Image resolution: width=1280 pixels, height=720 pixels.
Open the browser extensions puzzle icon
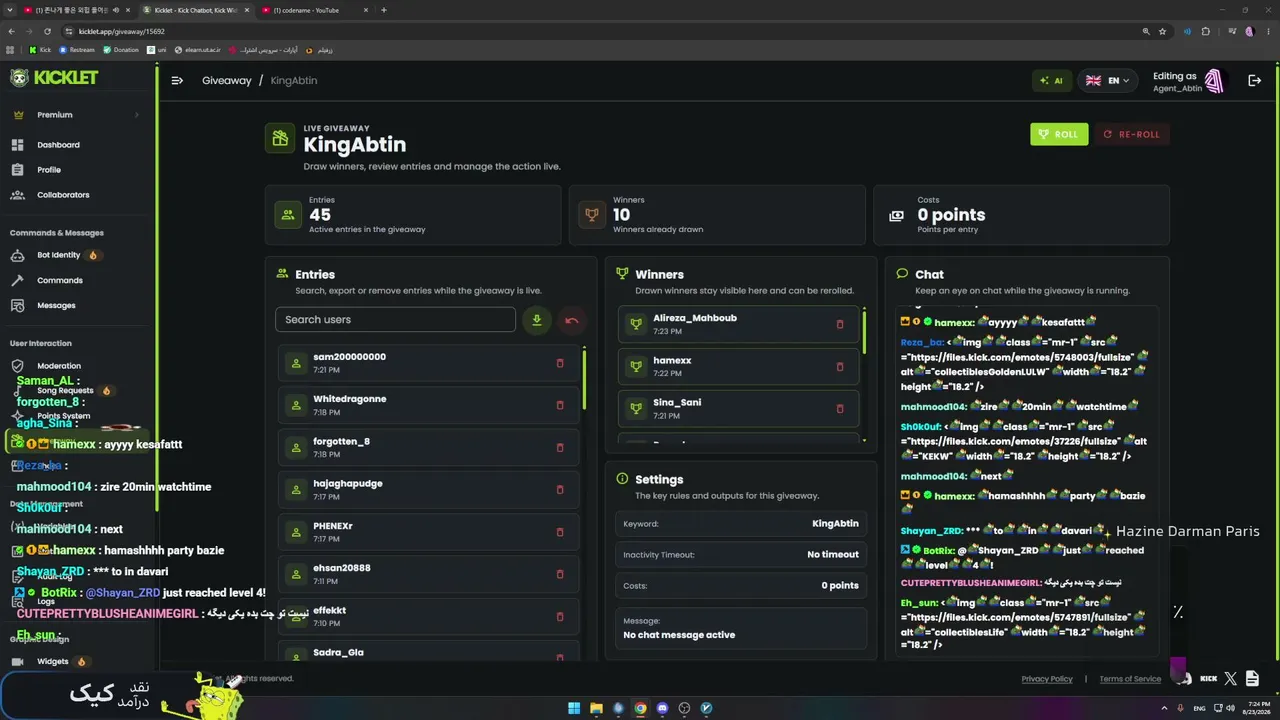pos(1205,31)
